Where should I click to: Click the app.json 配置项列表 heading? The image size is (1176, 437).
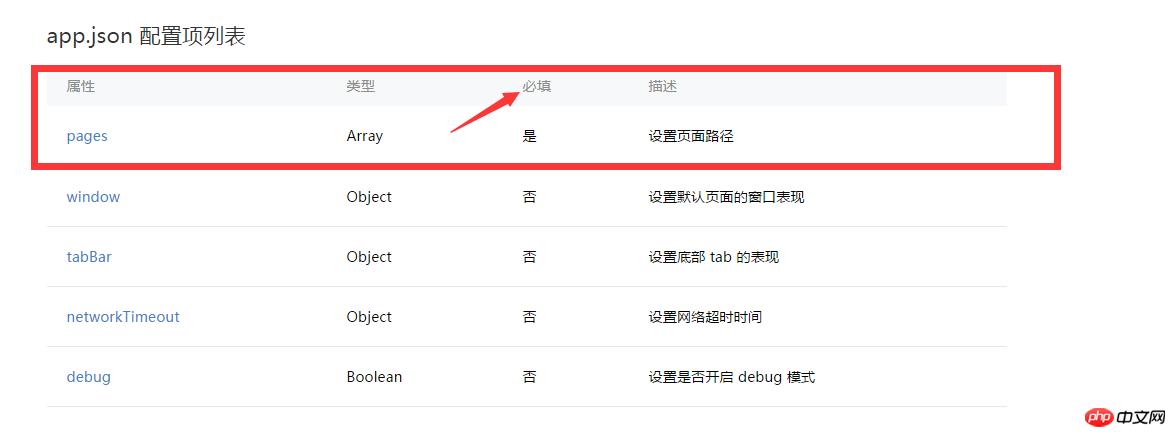tap(146, 37)
